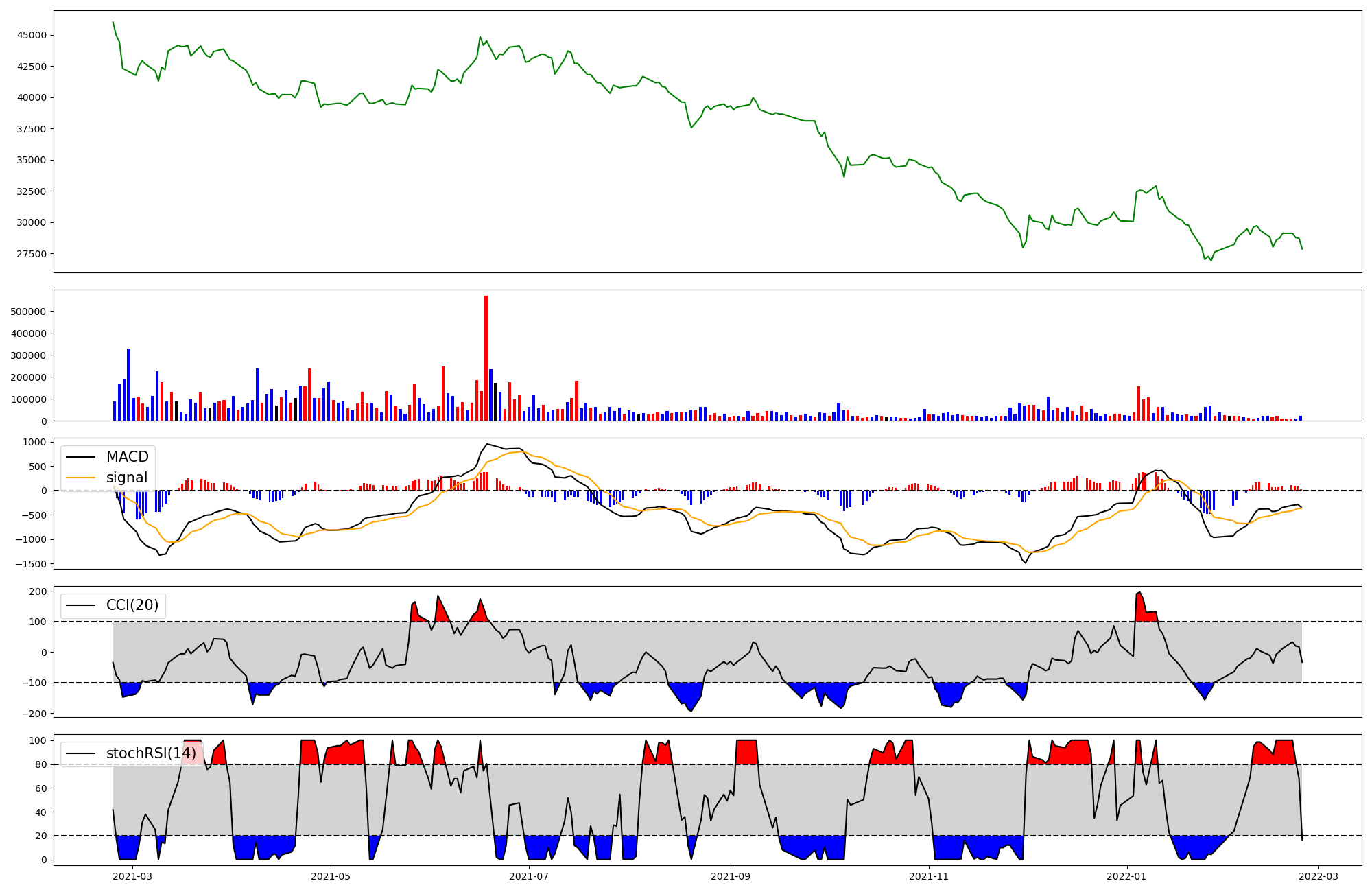Click the 27500 price axis tick label
This screenshot has height=892, width=1372.
pos(32,254)
